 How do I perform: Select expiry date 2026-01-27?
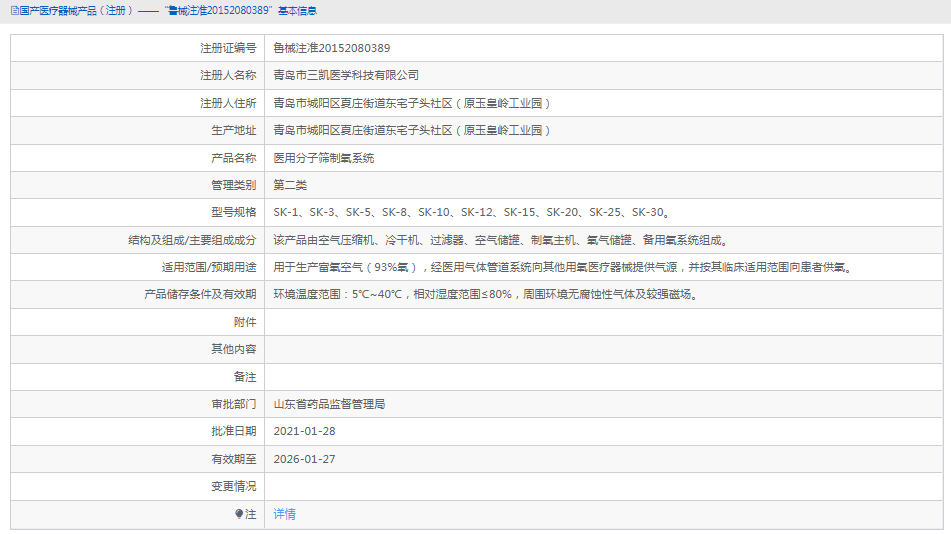tap(304, 459)
